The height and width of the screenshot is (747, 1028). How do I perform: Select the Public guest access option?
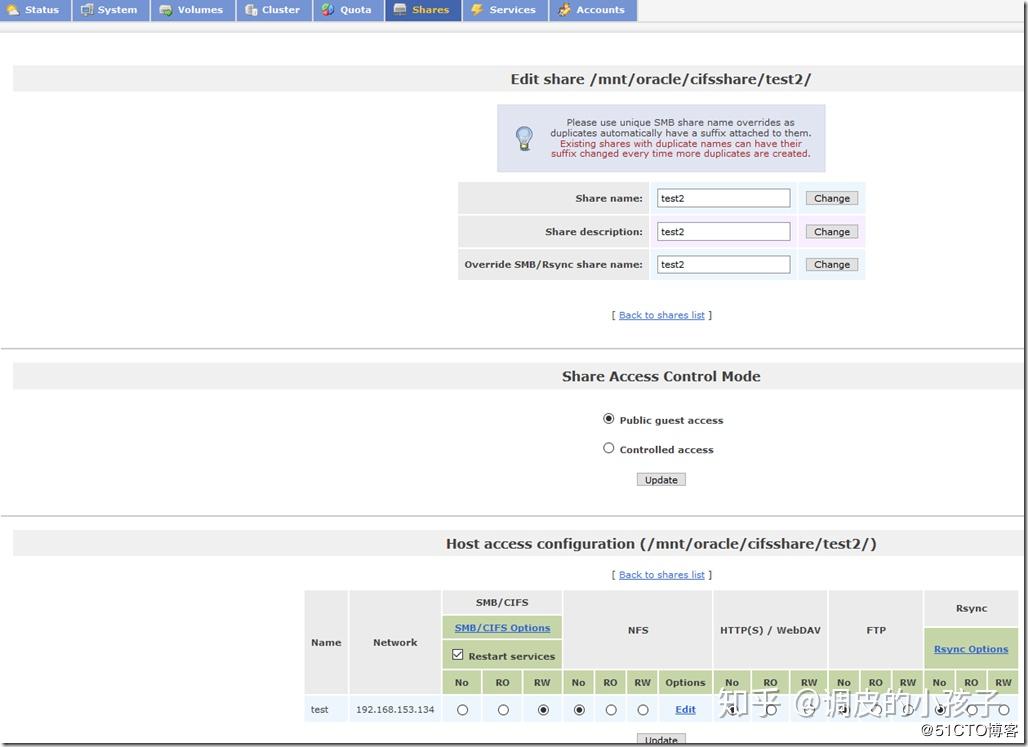(x=608, y=419)
